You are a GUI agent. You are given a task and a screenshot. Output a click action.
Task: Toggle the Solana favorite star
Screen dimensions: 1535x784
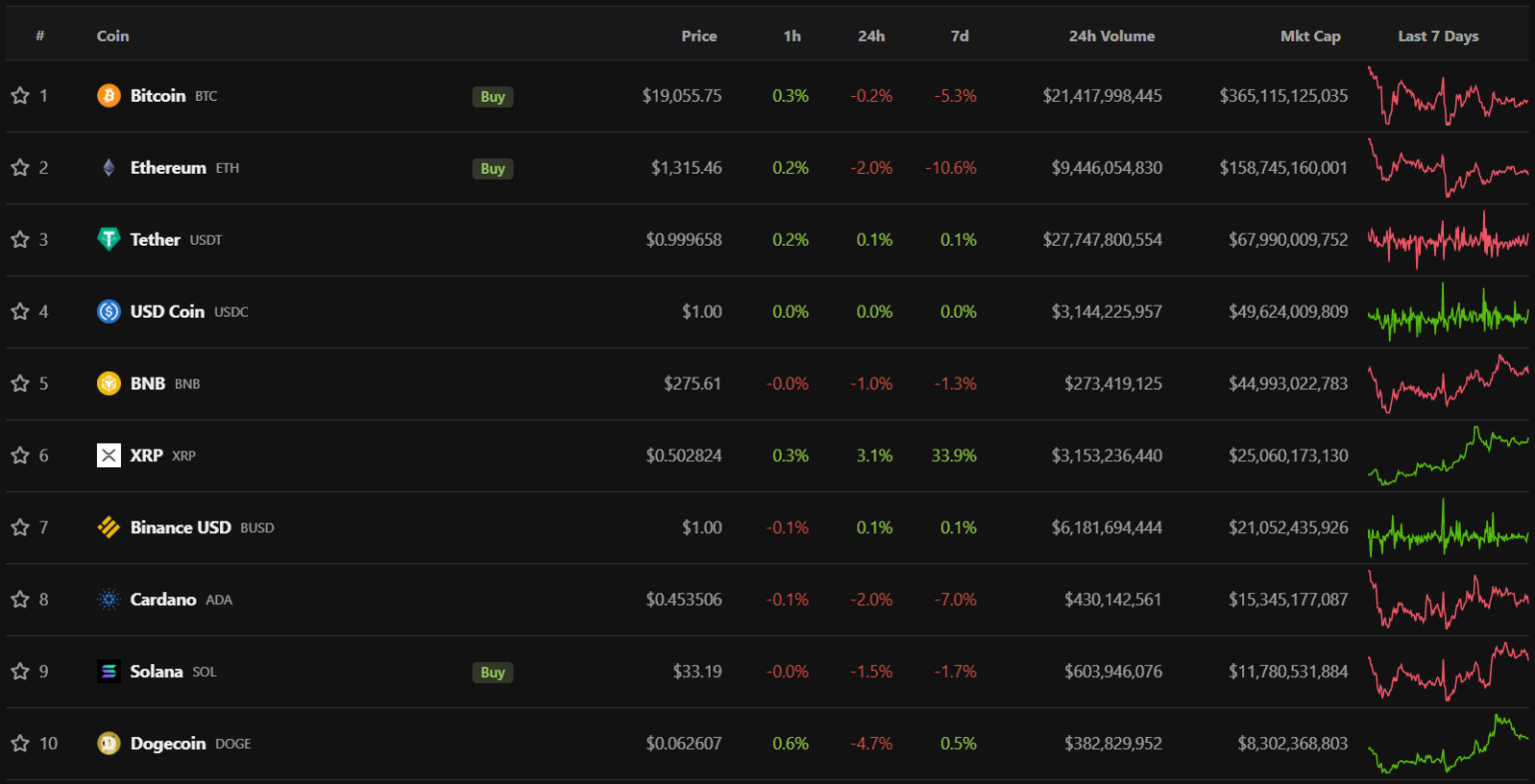20,671
